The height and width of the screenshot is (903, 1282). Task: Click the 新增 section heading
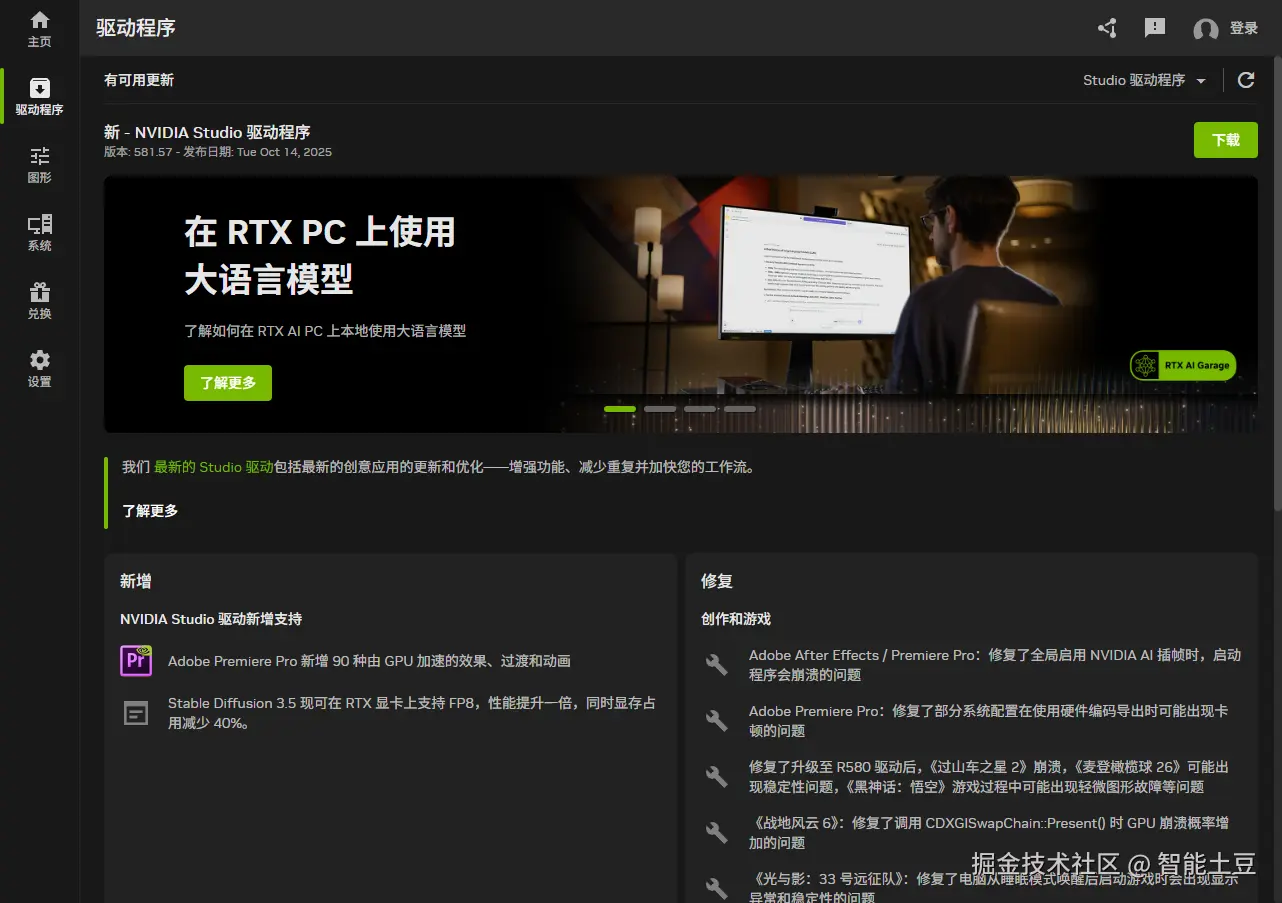(x=136, y=581)
